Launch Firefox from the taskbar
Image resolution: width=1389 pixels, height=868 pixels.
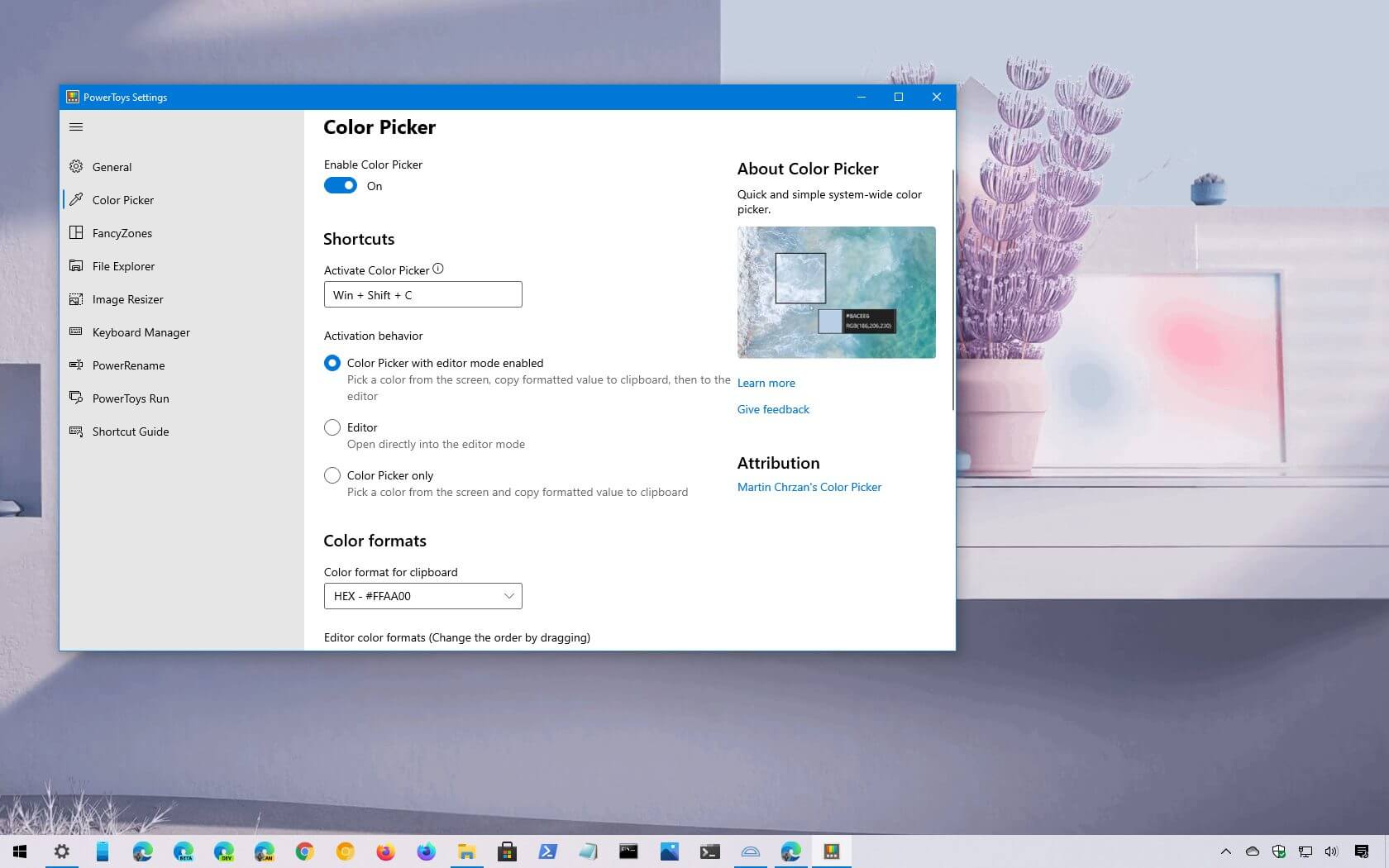click(x=385, y=851)
